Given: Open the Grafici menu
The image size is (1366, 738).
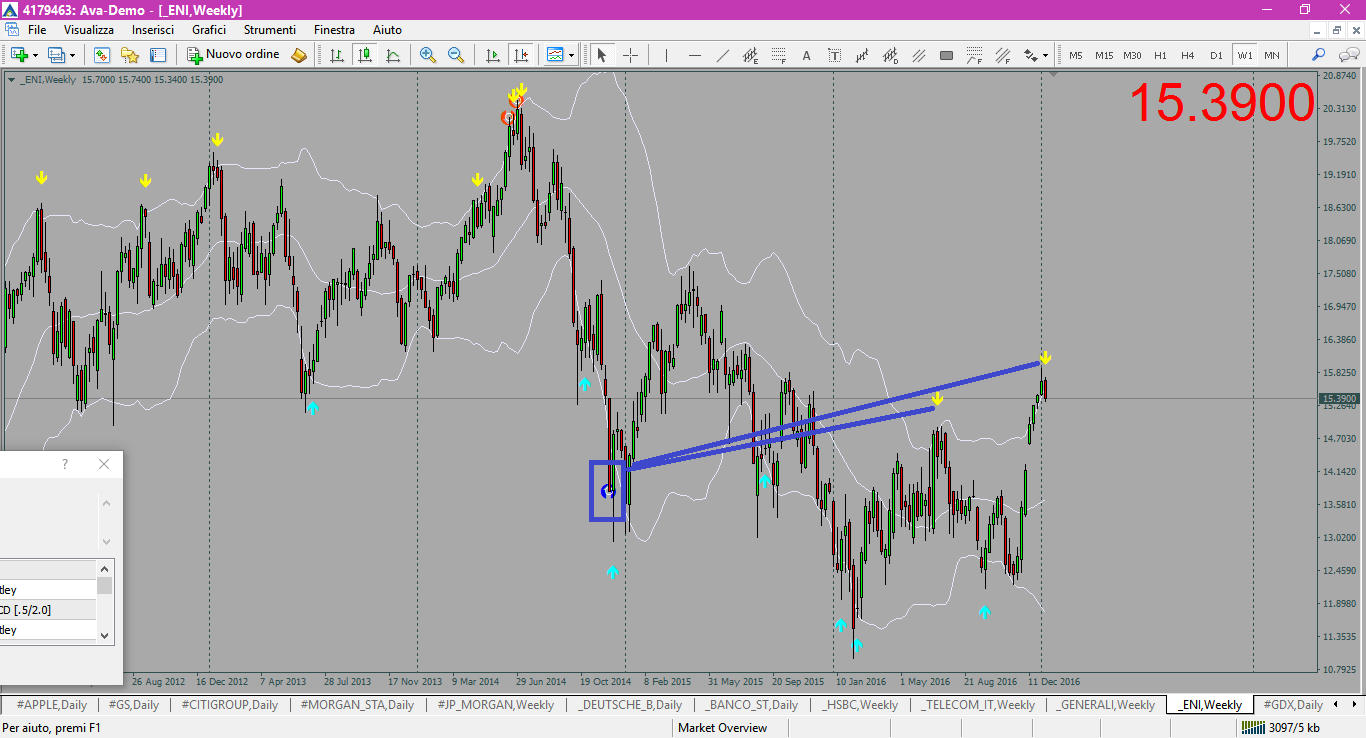Looking at the screenshot, I should click(x=209, y=30).
